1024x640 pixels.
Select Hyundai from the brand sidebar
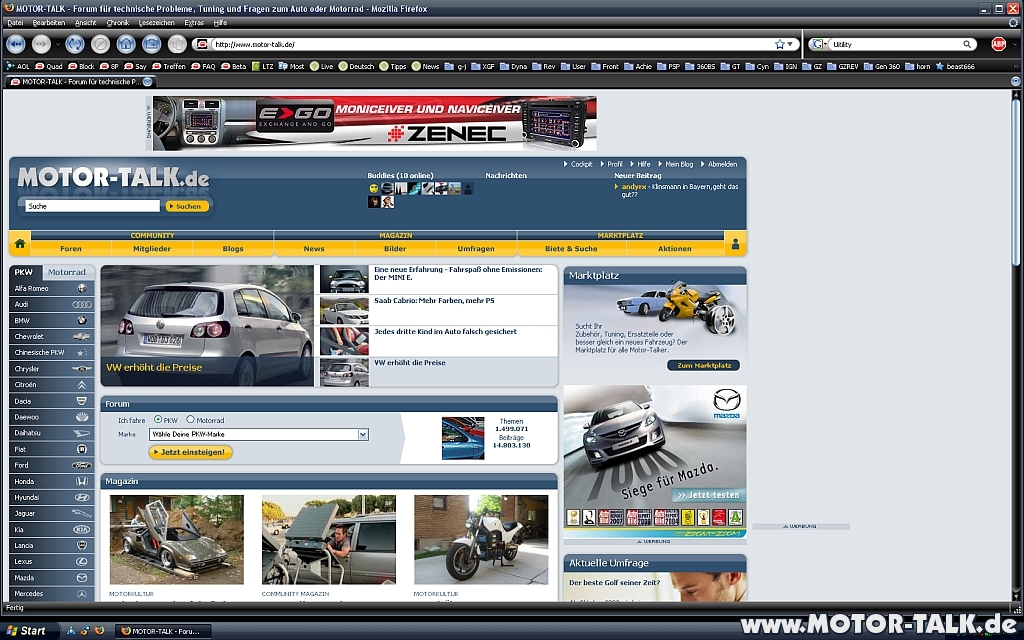[52, 497]
